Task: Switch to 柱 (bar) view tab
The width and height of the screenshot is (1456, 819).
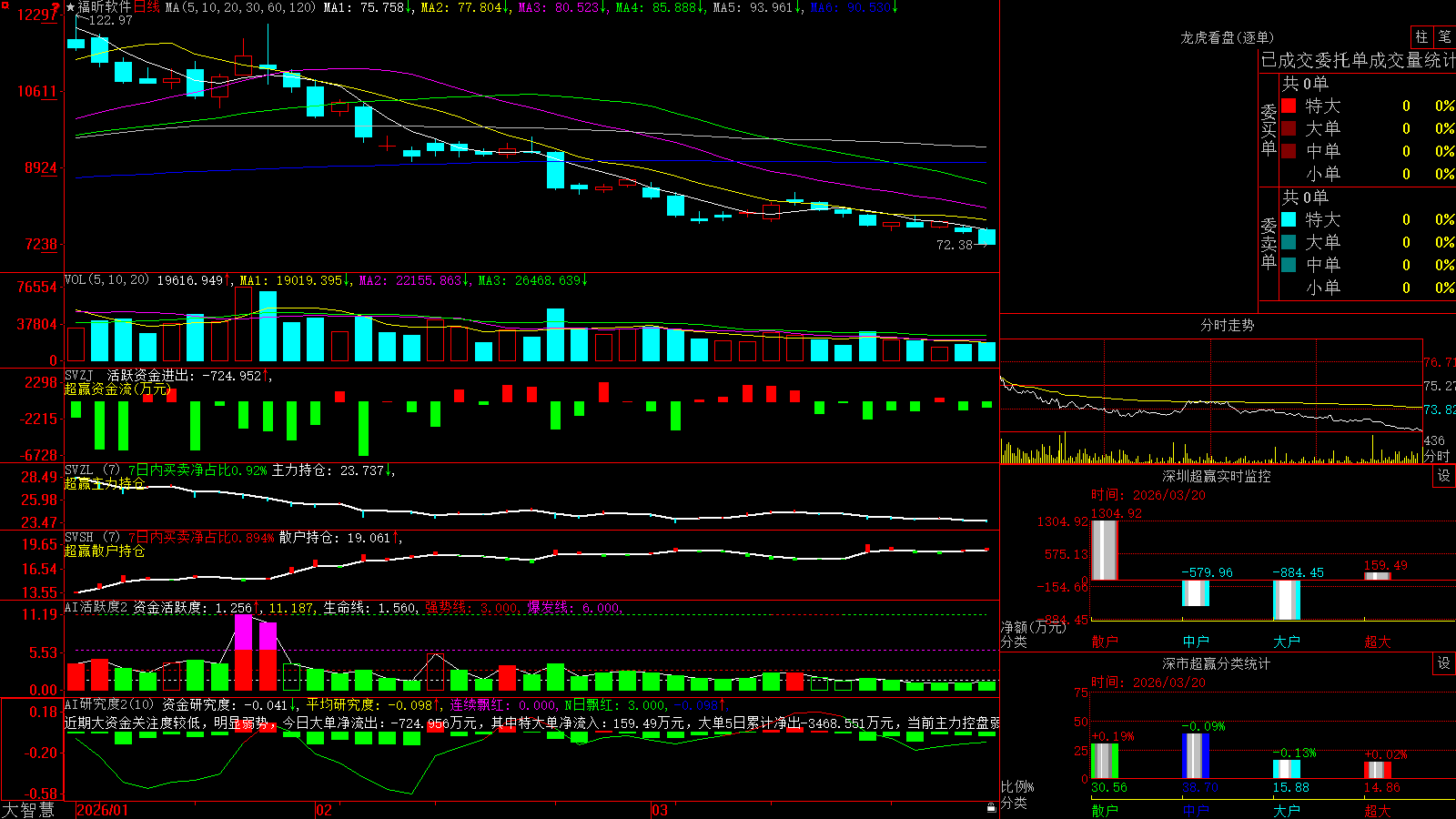Action: point(1421,37)
